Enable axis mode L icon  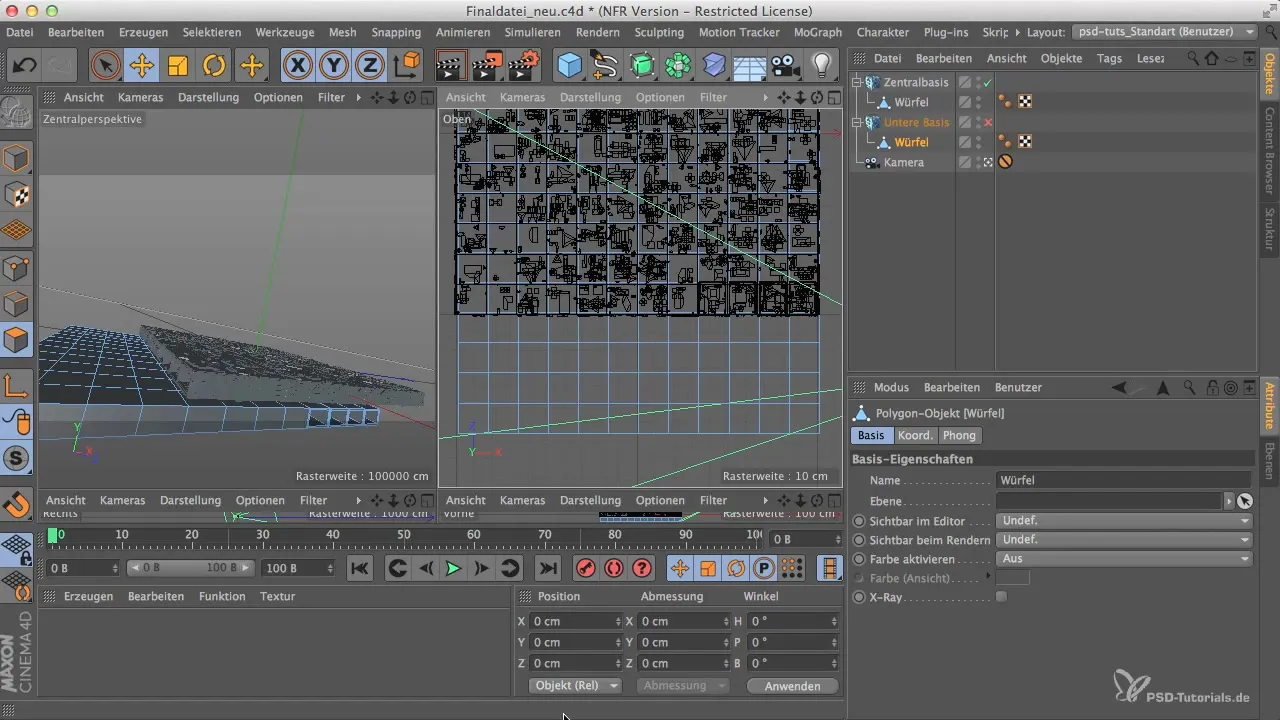17,385
